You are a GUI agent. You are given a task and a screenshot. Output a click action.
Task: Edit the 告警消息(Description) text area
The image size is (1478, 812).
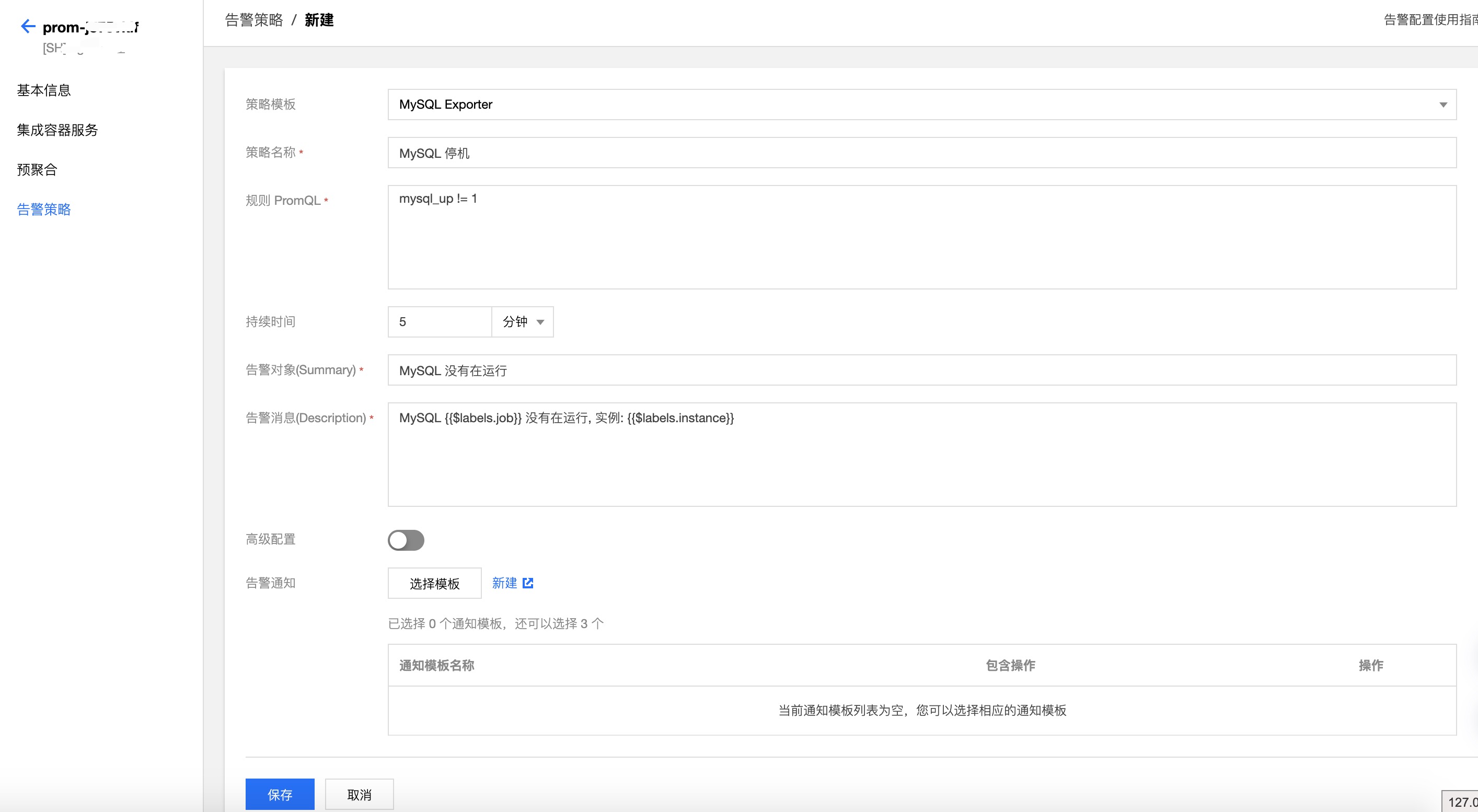pyautogui.click(x=803, y=453)
